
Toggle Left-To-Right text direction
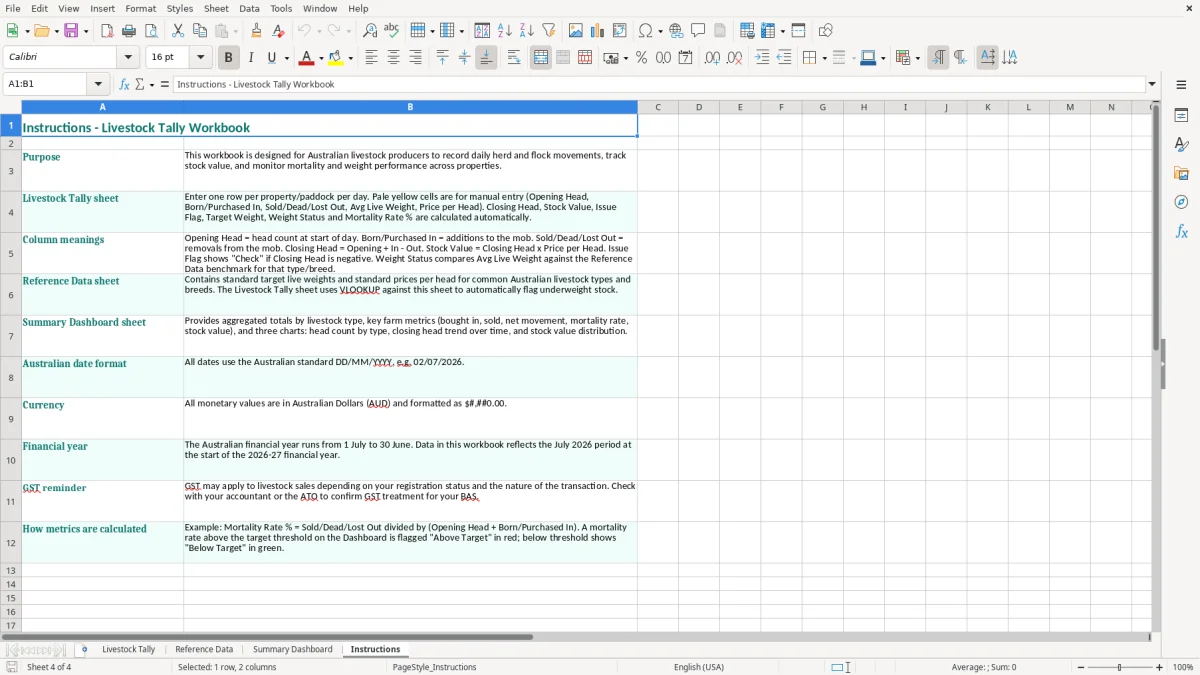938,58
